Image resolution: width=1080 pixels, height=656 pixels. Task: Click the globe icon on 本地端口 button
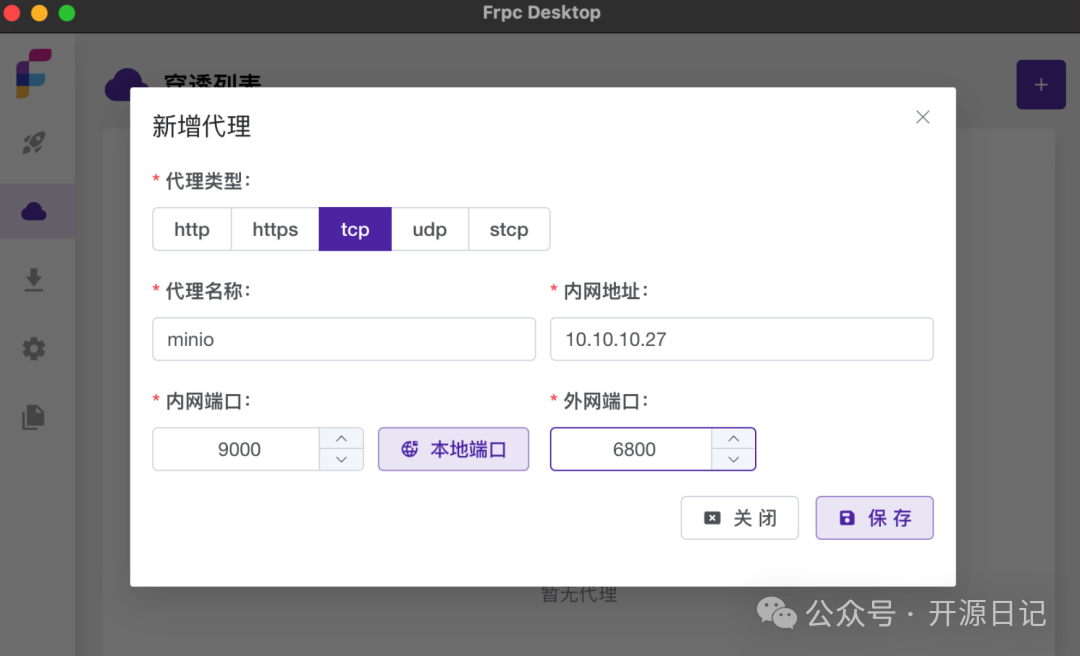(x=409, y=449)
